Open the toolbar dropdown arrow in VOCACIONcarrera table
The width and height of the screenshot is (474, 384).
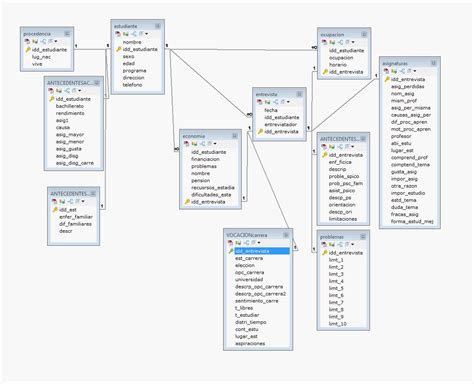[259, 243]
